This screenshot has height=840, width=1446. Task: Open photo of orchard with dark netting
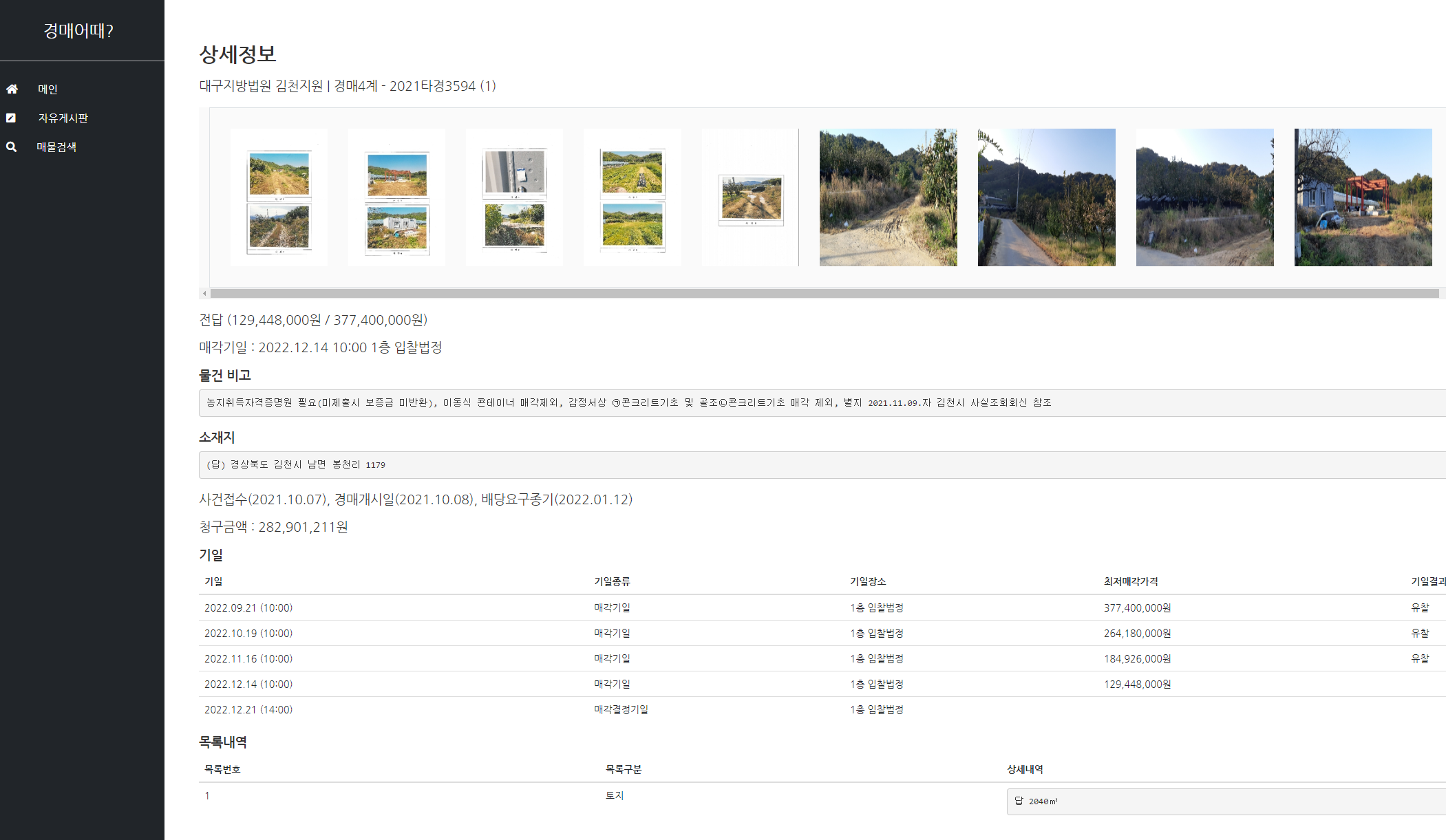(1205, 197)
